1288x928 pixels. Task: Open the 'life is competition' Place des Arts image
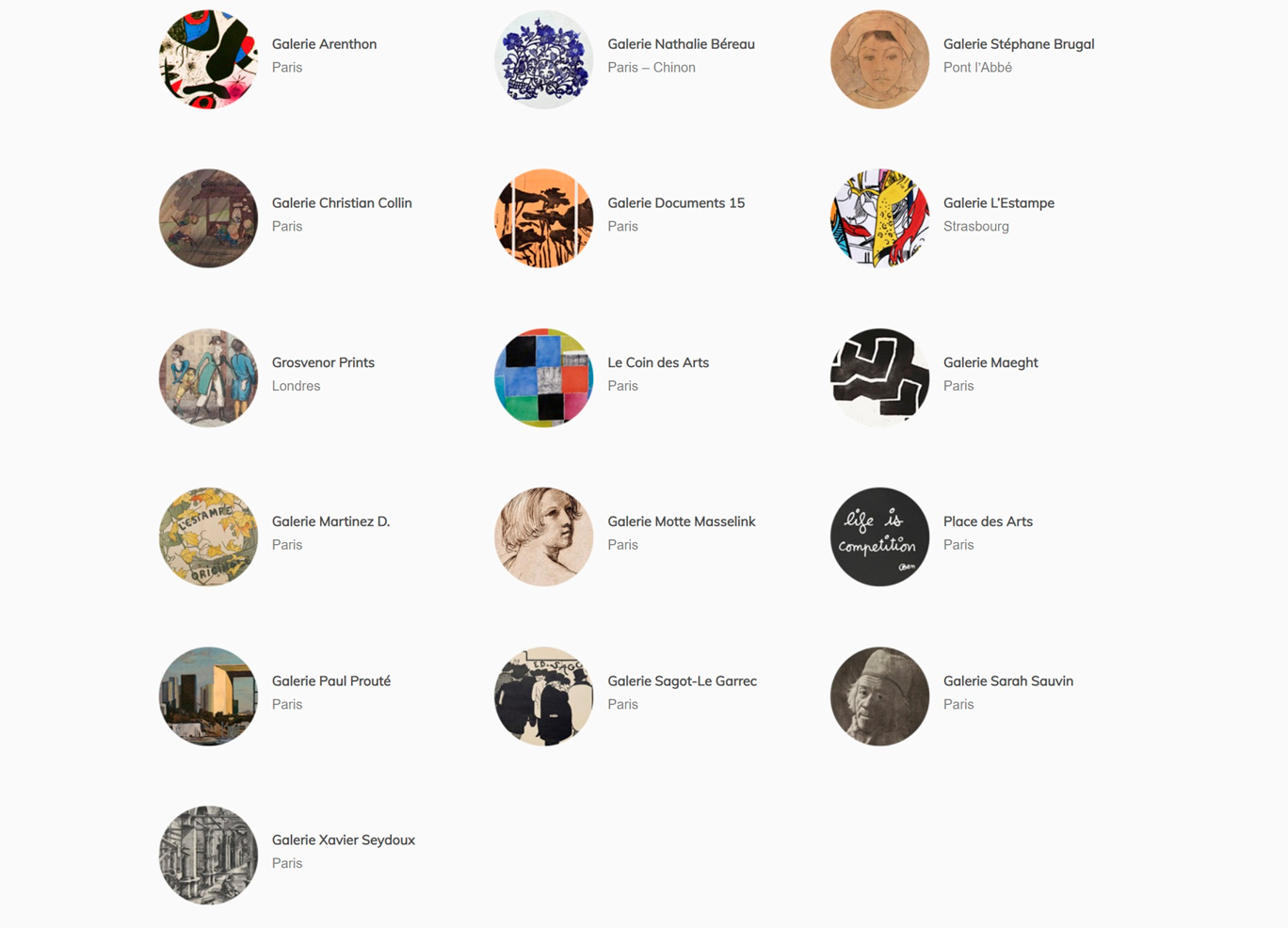(879, 536)
